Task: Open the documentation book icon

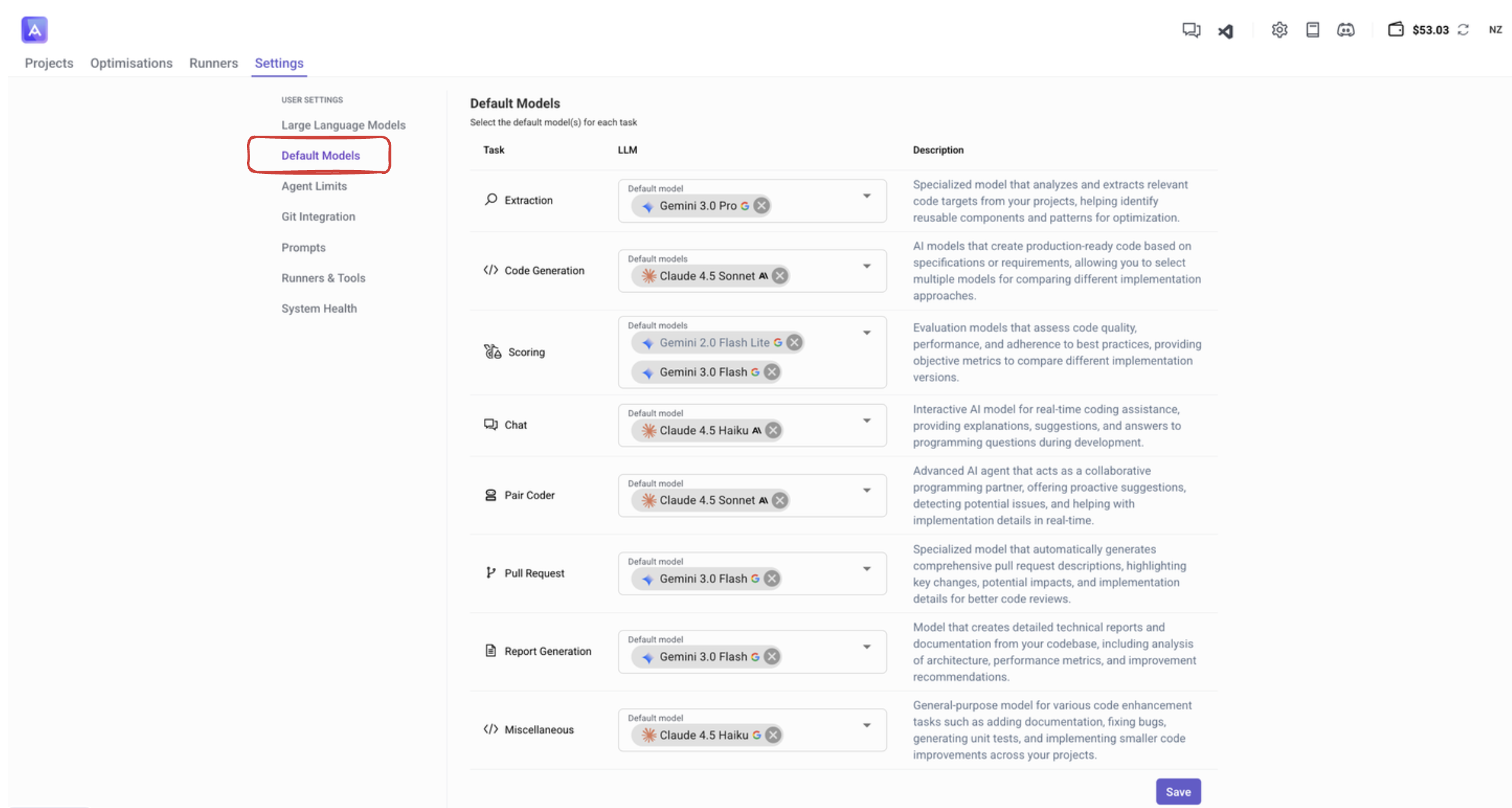Action: coord(1313,29)
